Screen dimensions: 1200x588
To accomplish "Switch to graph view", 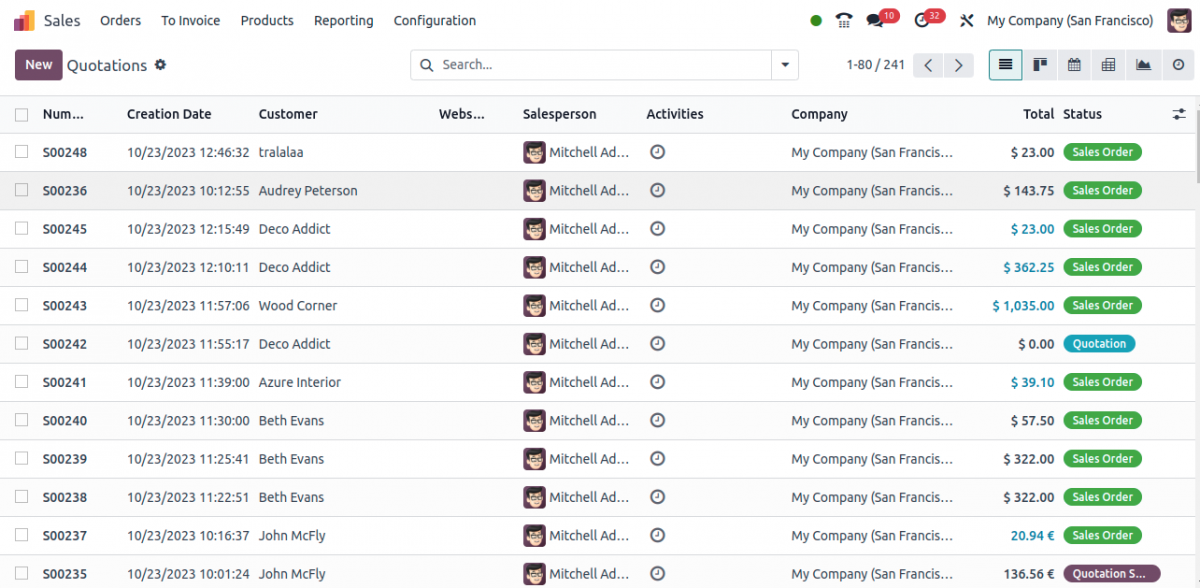I will click(x=1143, y=65).
